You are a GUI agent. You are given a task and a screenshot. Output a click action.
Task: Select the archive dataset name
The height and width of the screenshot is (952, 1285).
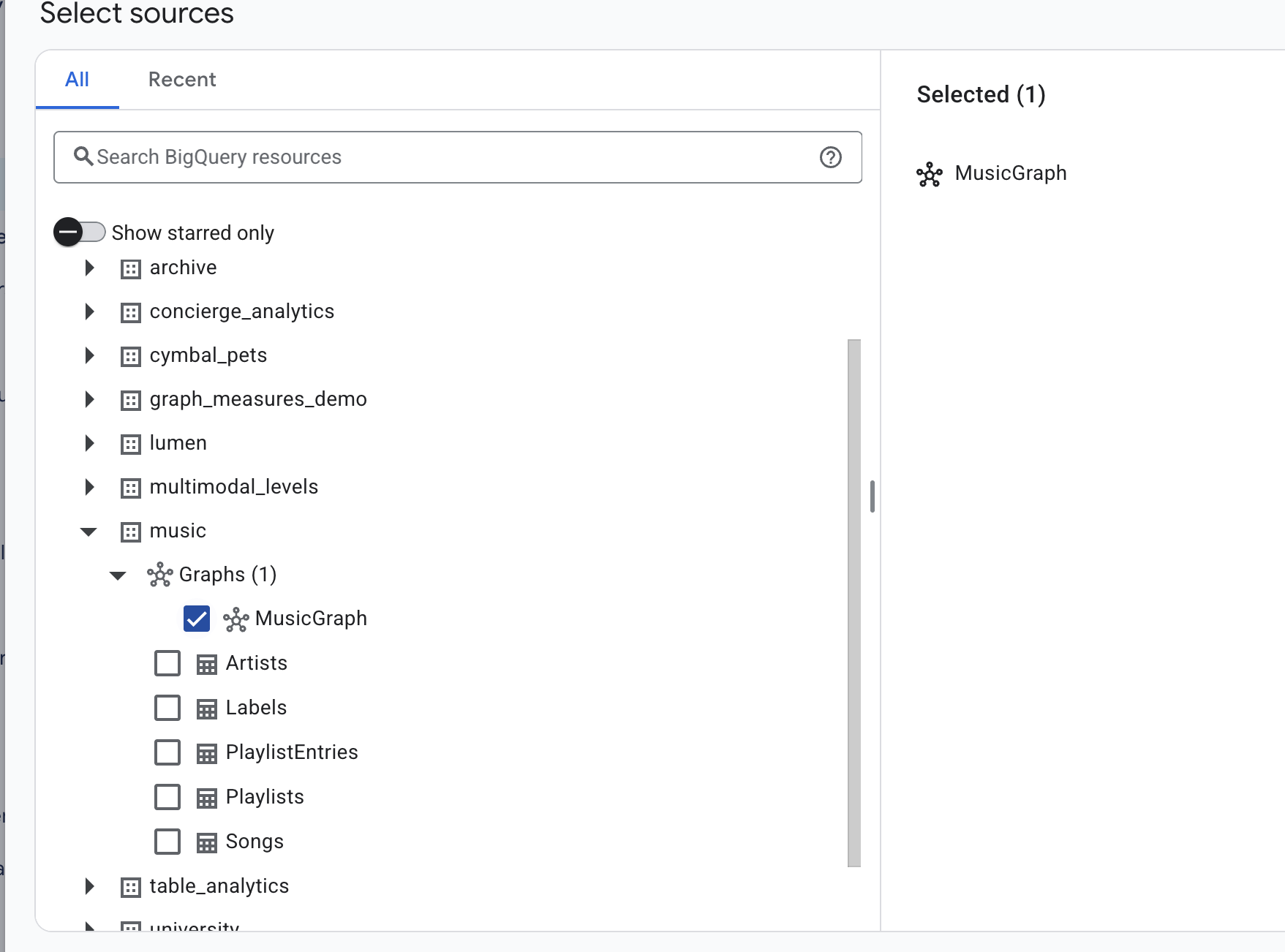[183, 268]
